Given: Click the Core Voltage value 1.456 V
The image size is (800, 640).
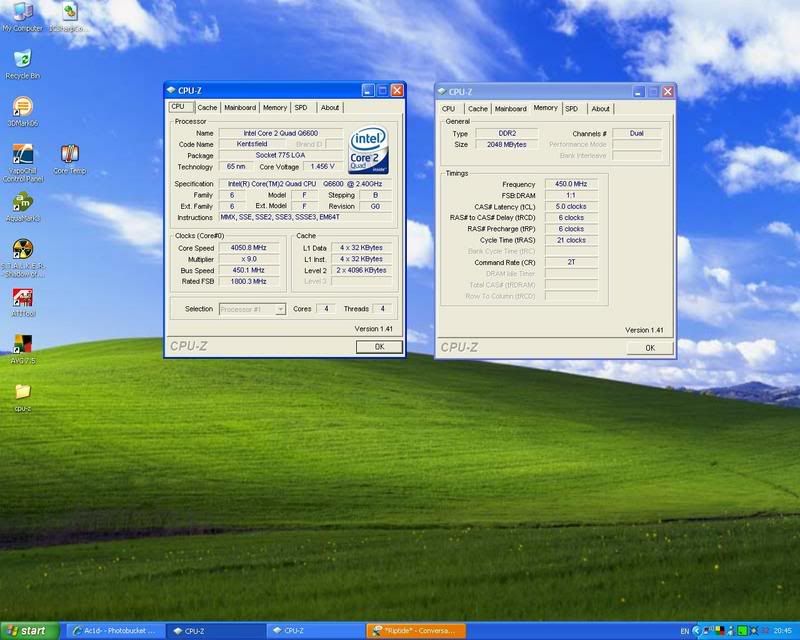Looking at the screenshot, I should coord(322,166).
